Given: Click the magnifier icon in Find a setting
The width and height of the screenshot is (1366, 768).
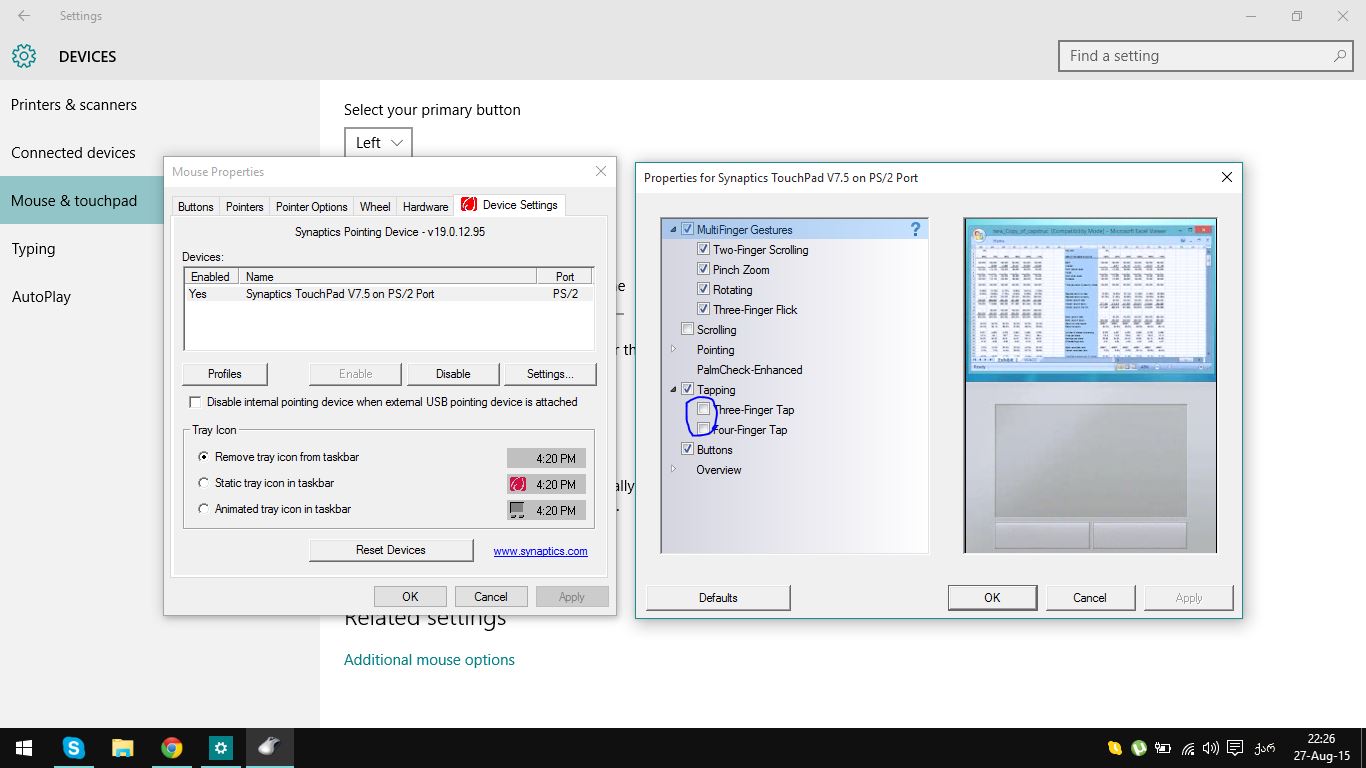Looking at the screenshot, I should 1340,56.
